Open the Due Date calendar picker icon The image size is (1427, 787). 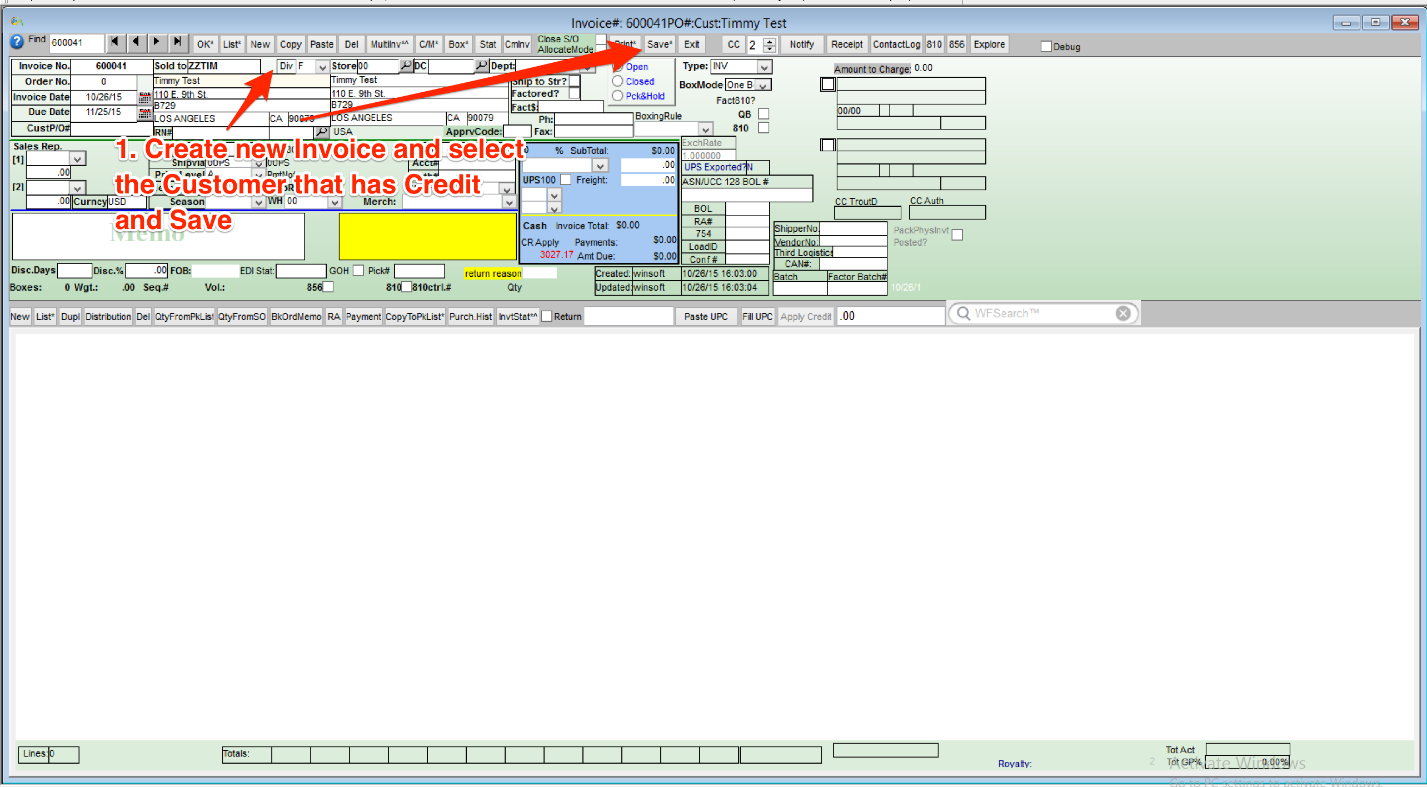click(144, 113)
